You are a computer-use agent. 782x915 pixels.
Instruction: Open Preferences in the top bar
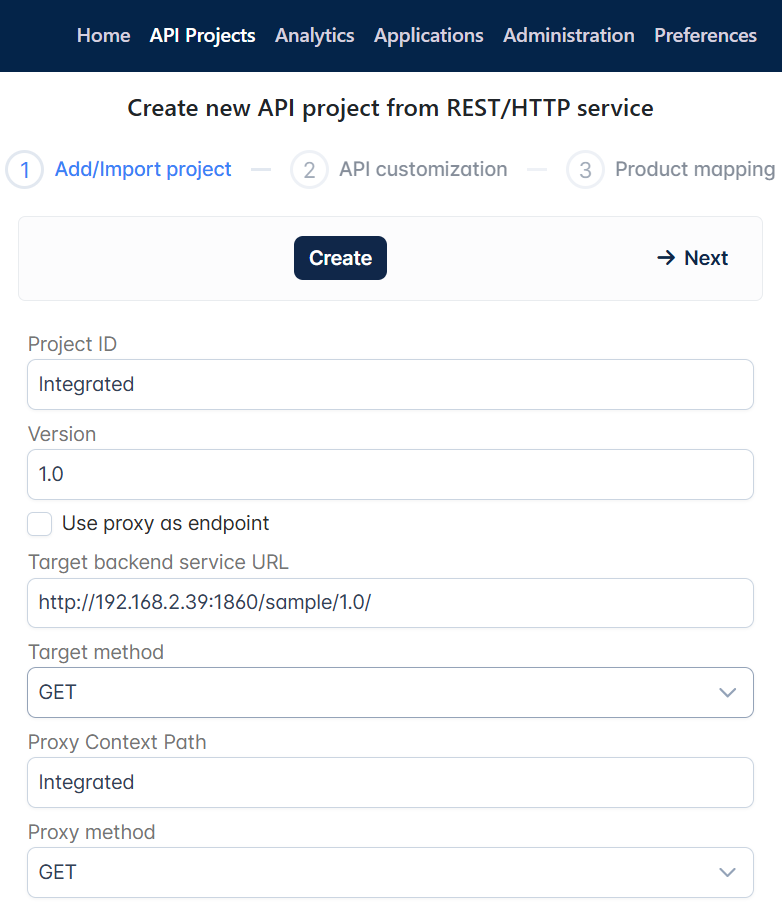706,36
